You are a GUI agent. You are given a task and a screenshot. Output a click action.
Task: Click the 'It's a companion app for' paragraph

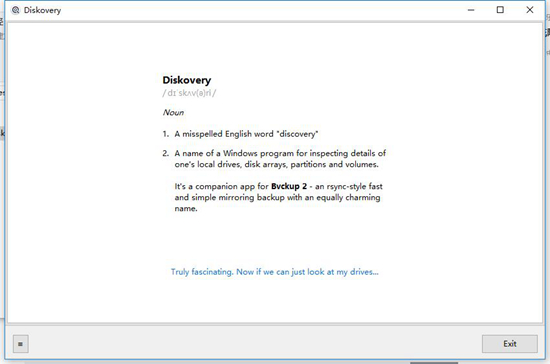pyautogui.click(x=279, y=197)
